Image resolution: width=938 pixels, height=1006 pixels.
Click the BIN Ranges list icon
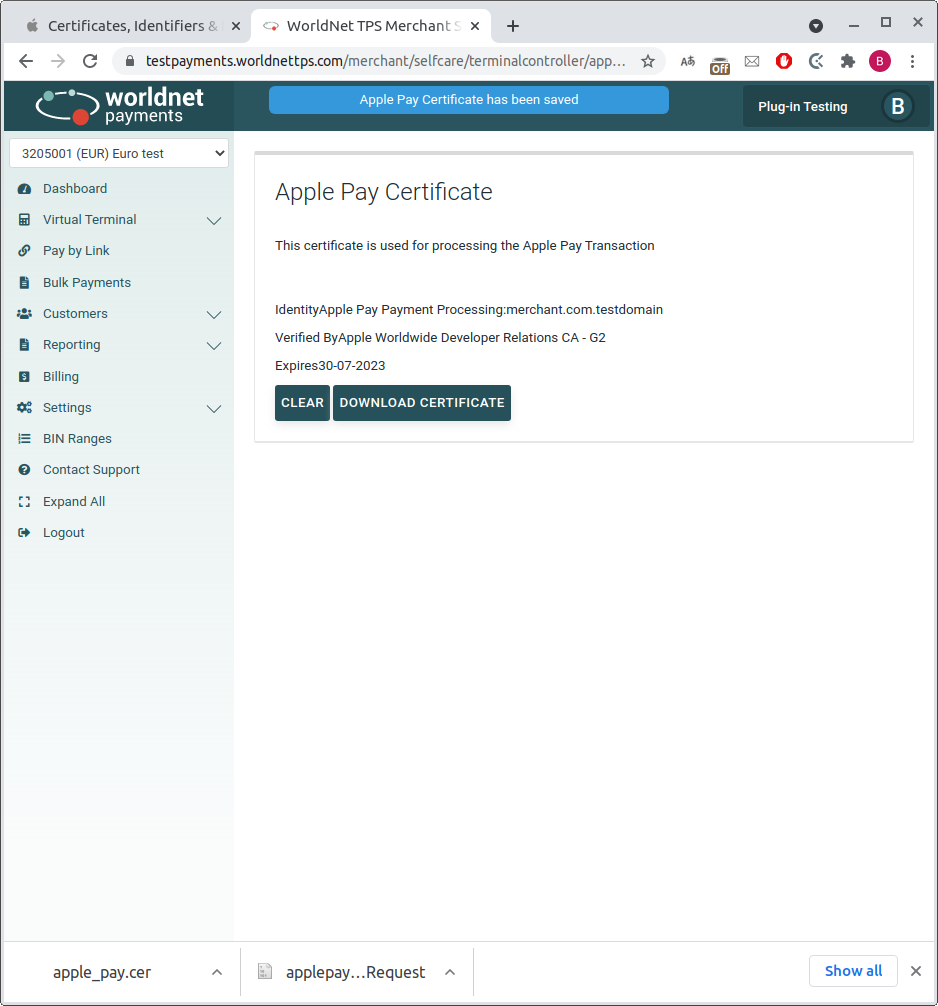(24, 439)
